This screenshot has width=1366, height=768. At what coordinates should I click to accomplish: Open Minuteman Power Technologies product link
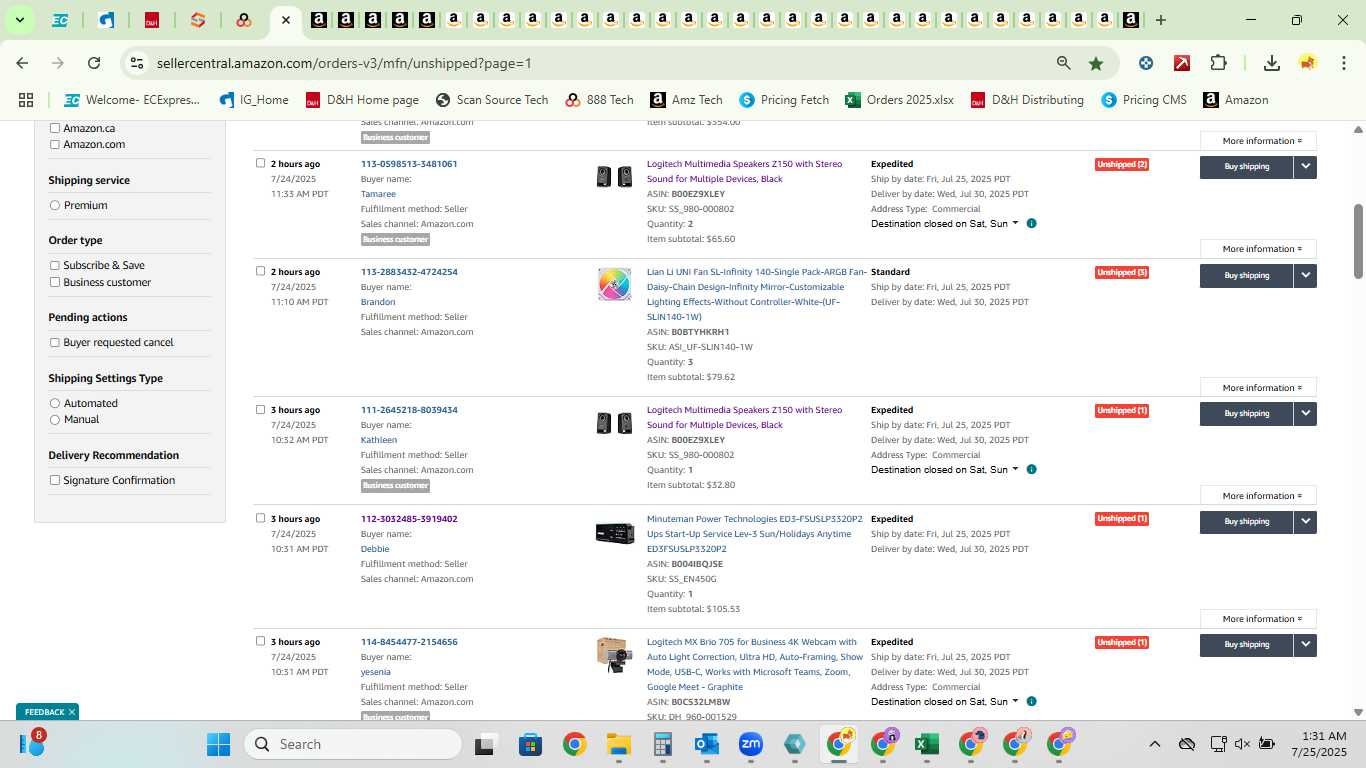pyautogui.click(x=755, y=534)
